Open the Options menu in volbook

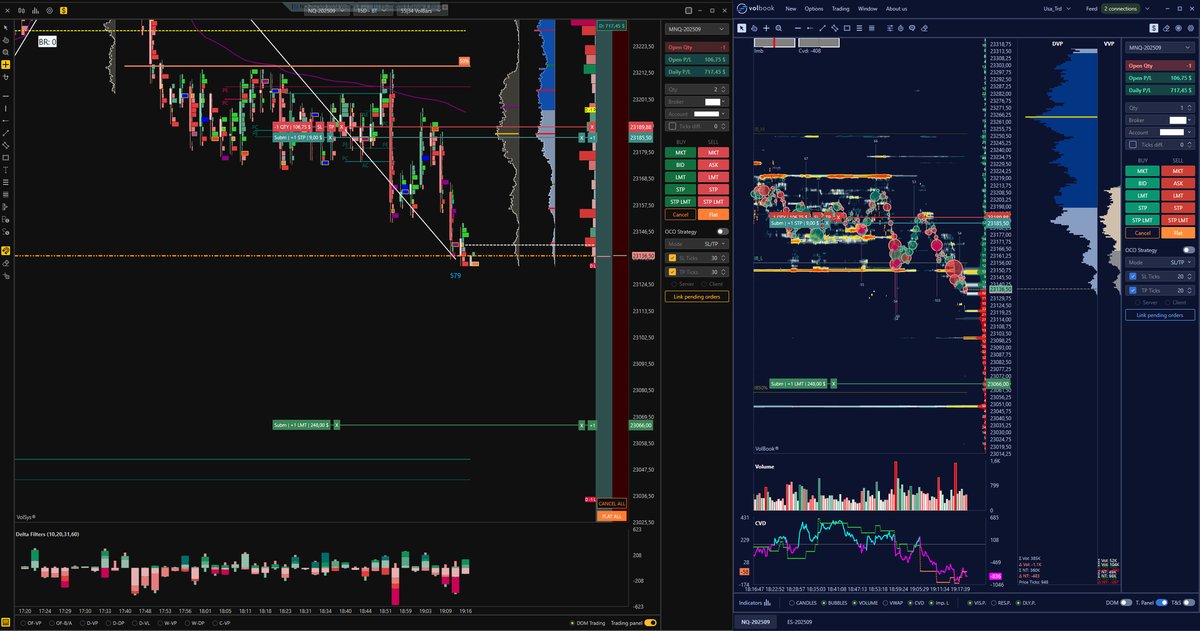coord(815,8)
